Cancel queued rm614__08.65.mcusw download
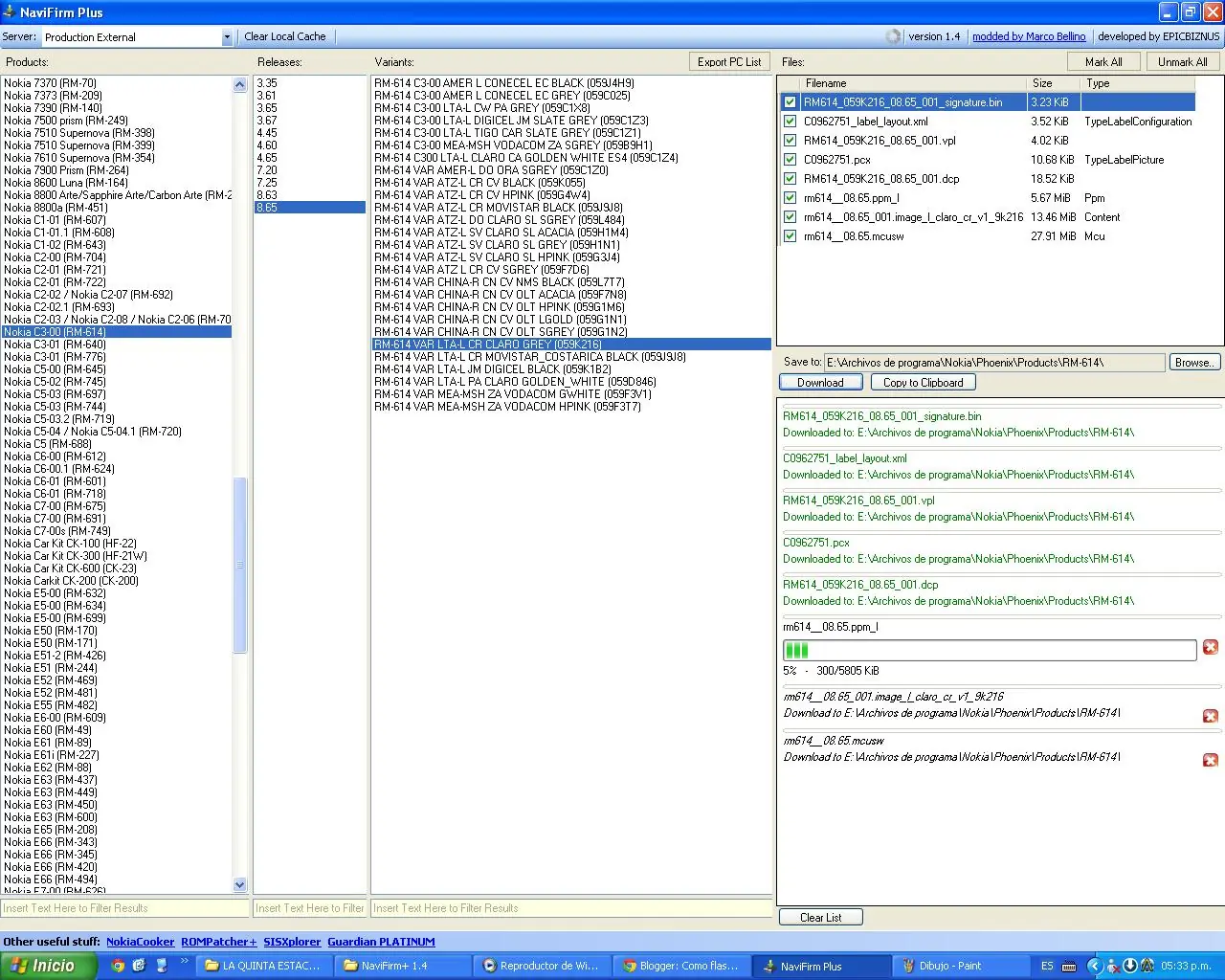 1210,760
